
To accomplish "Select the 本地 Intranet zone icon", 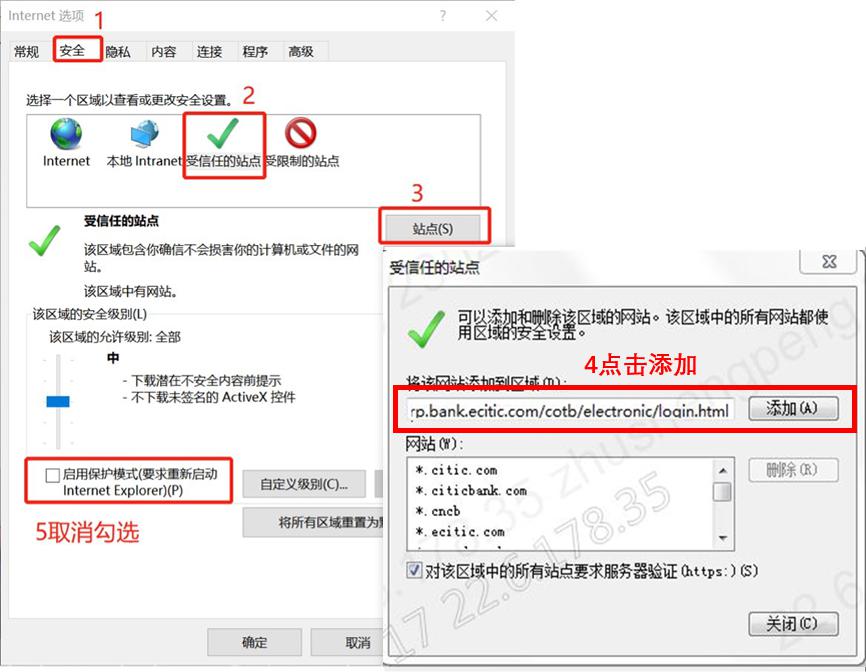I will click(x=145, y=134).
